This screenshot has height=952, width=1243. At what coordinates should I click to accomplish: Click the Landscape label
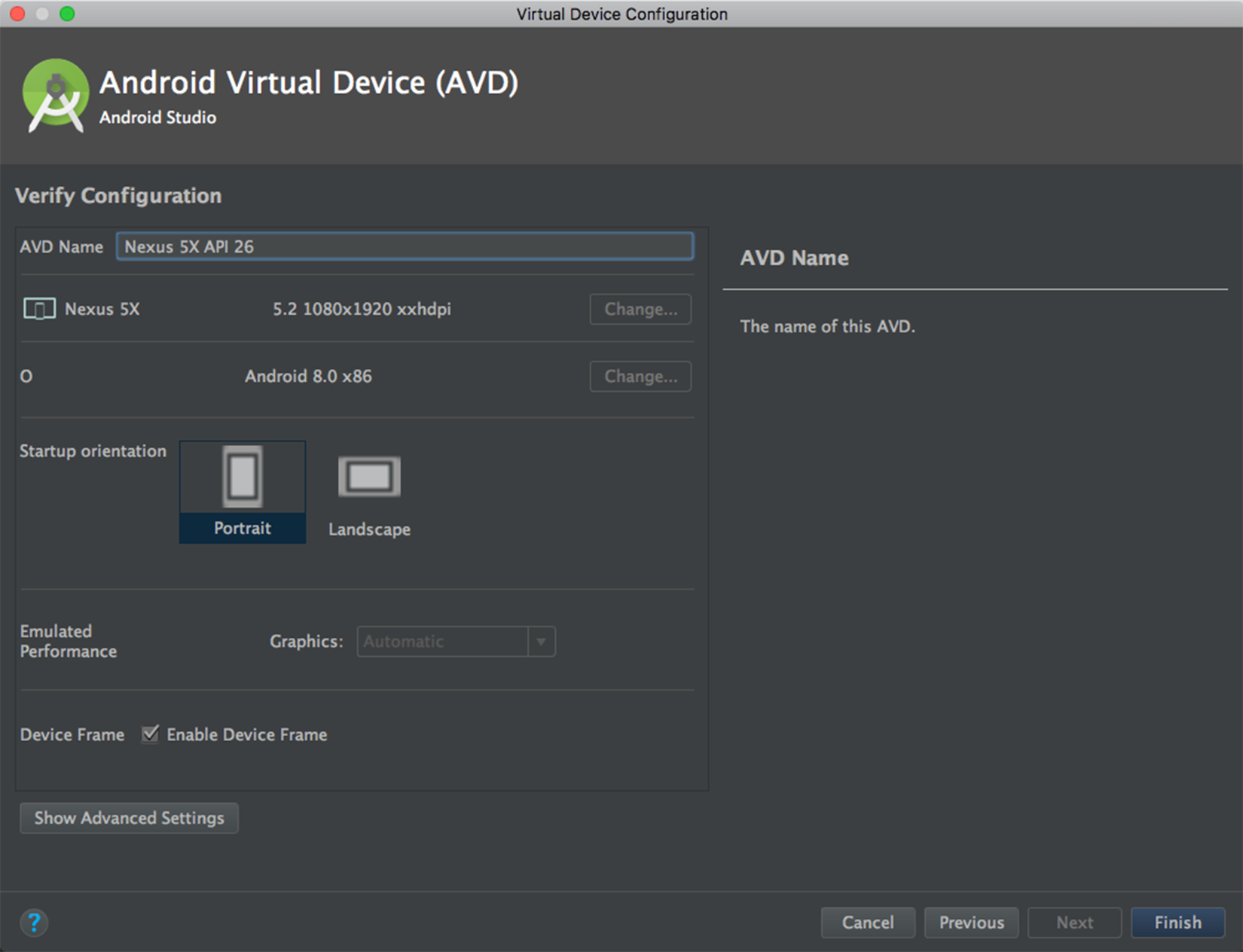pyautogui.click(x=369, y=529)
